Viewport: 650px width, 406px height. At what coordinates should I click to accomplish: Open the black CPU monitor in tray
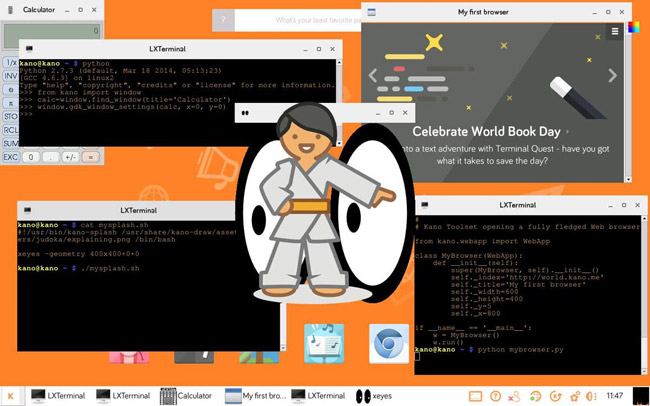coord(640,396)
